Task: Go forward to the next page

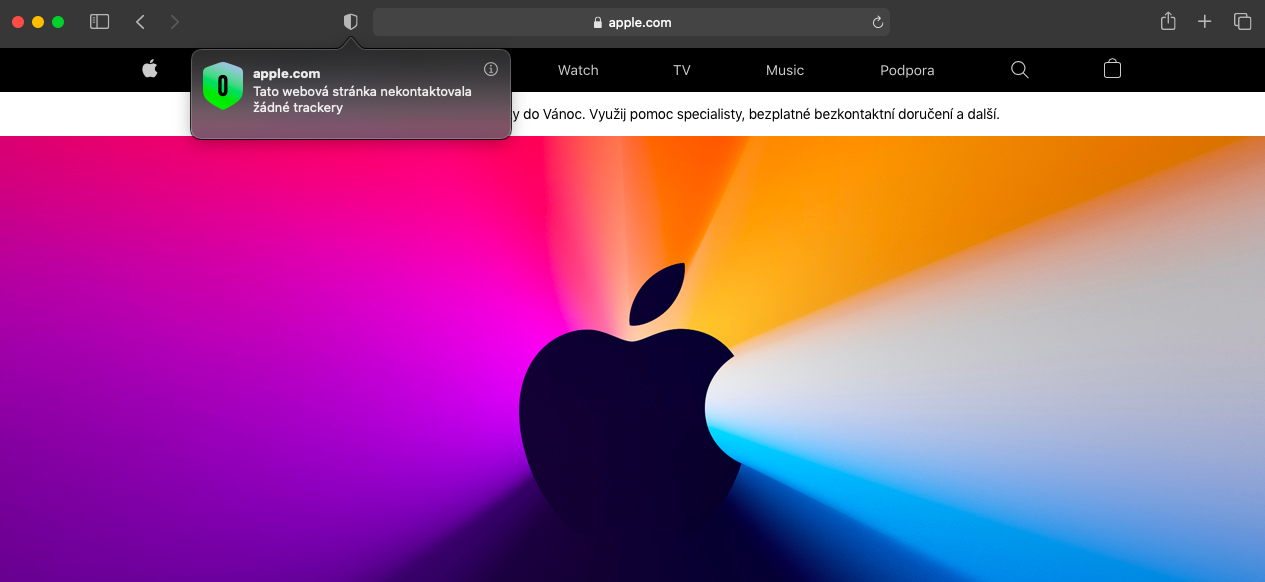Action: [x=175, y=22]
